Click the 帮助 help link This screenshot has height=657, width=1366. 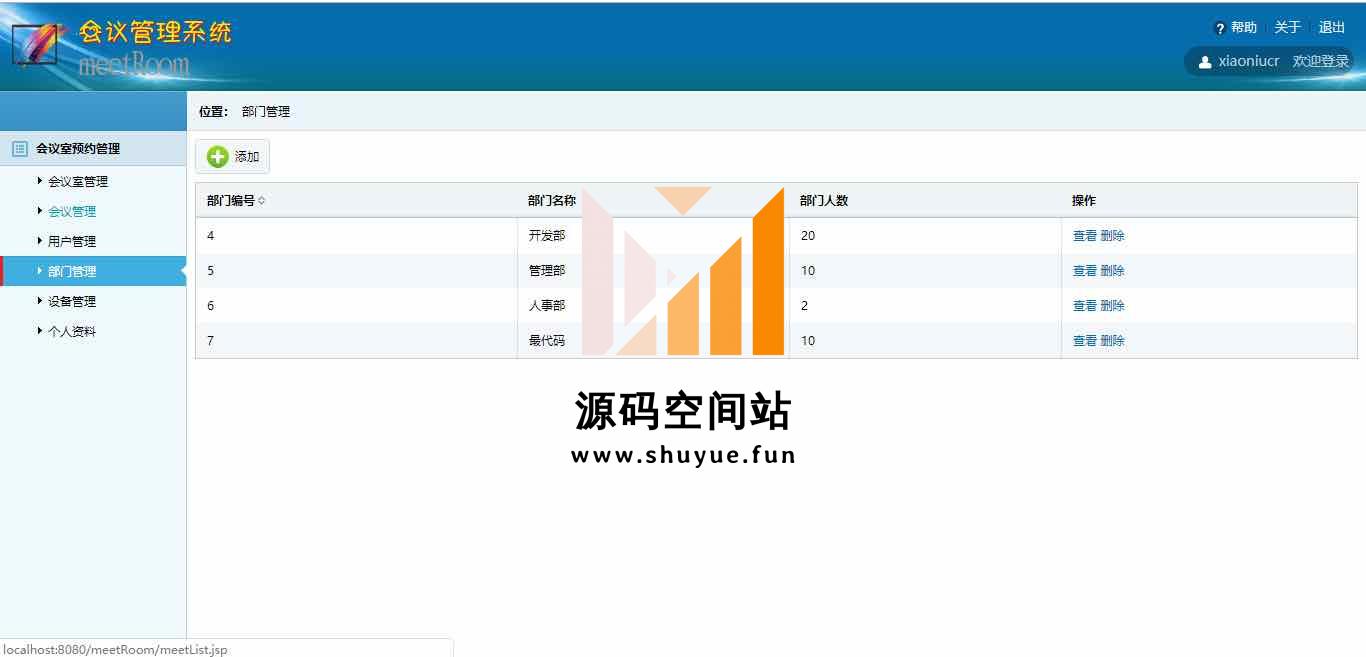click(x=1244, y=28)
